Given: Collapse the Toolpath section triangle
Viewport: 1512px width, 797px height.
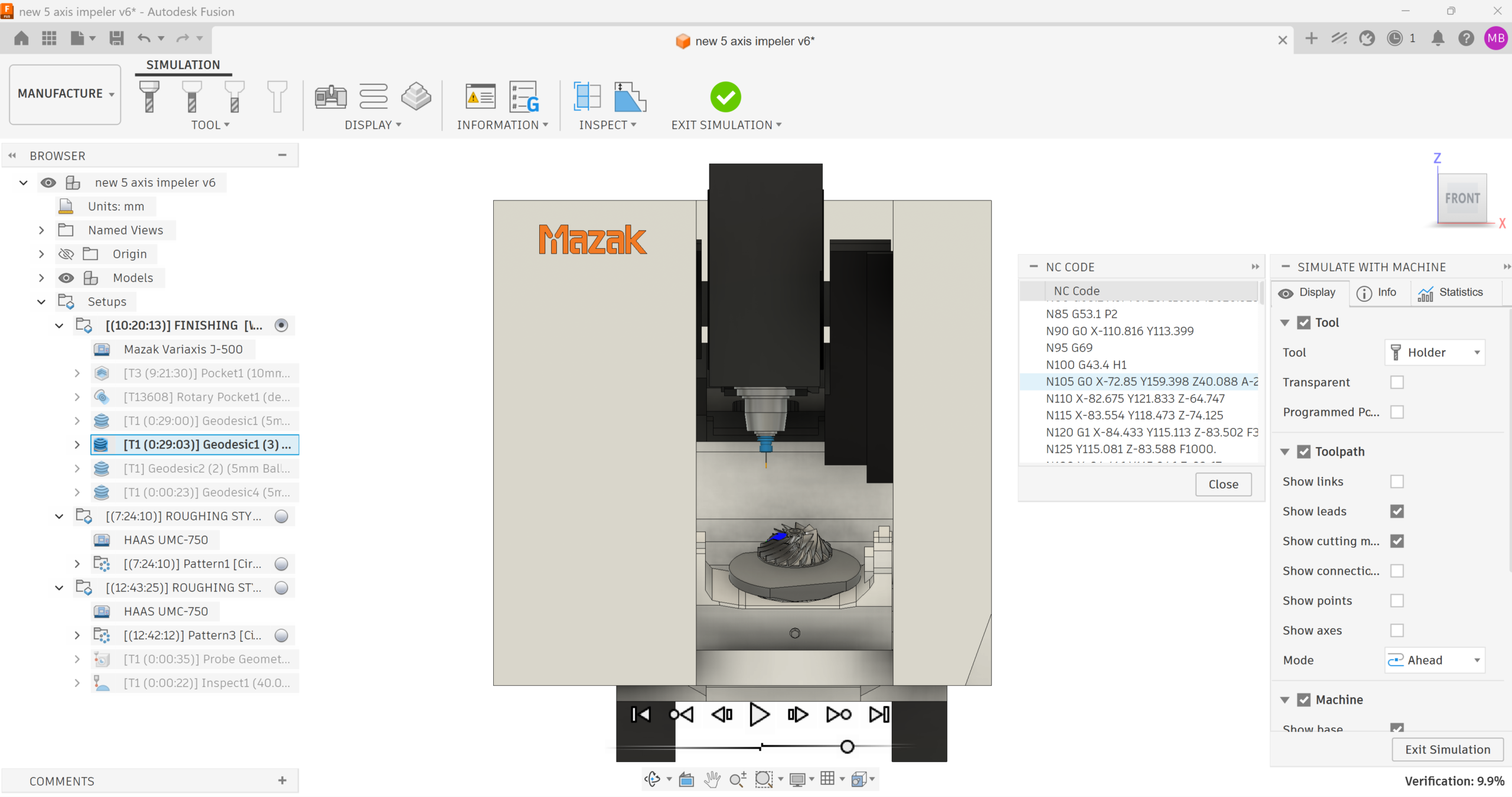Looking at the screenshot, I should click(1285, 452).
